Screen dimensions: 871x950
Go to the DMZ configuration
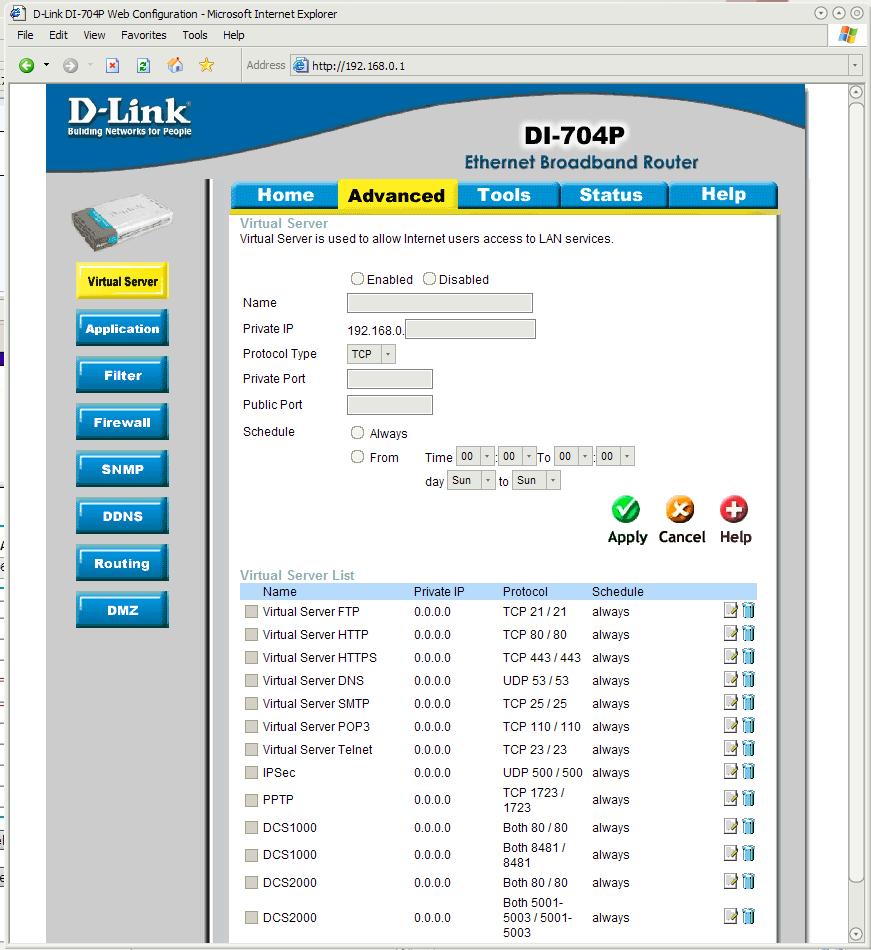(x=121, y=609)
